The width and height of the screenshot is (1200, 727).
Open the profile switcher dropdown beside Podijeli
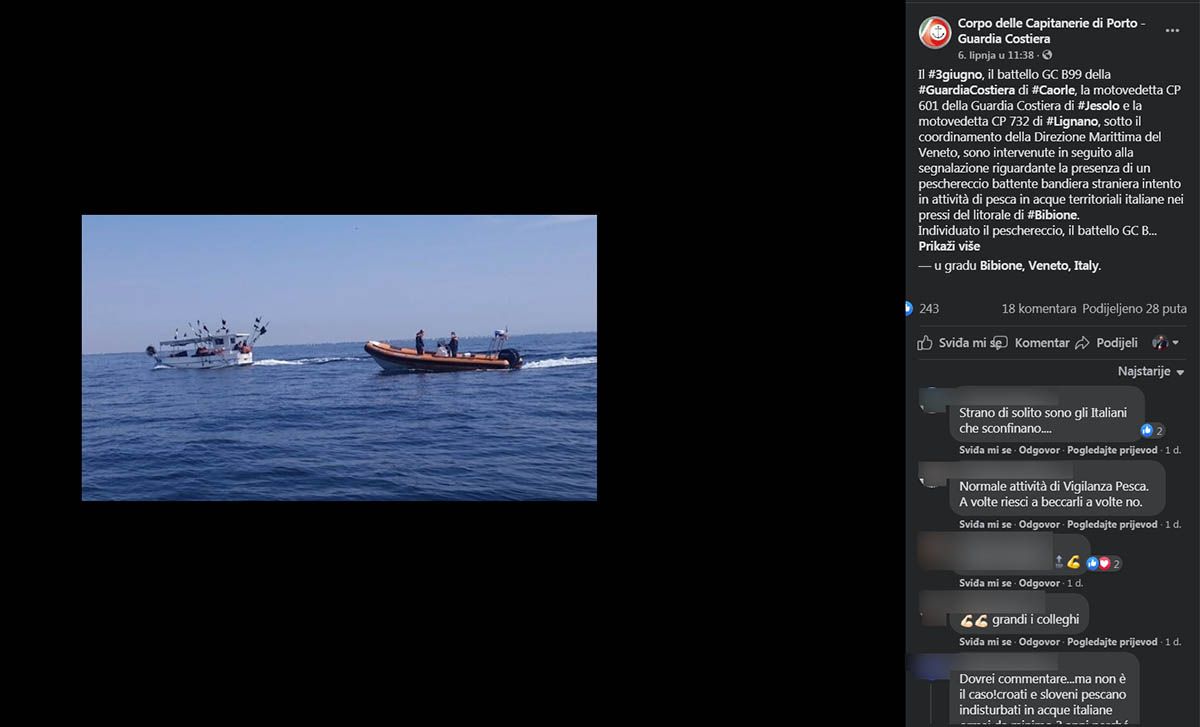[x=1165, y=343]
